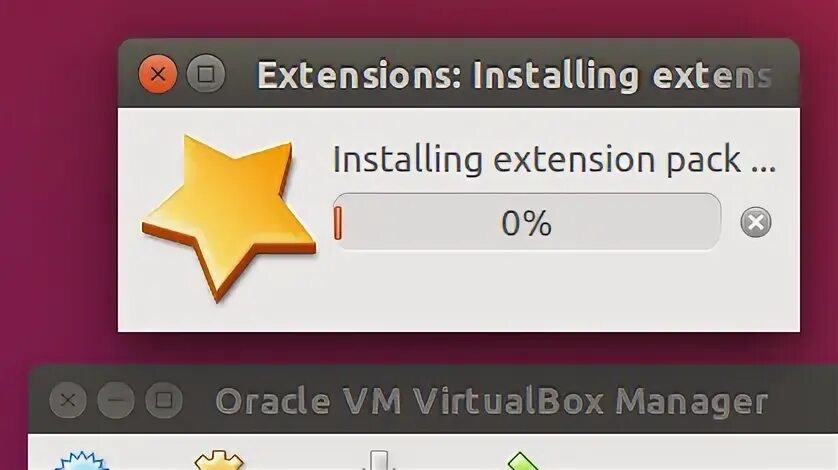
Task: Open Settings via the yellow gear icon
Action: click(x=219, y=461)
